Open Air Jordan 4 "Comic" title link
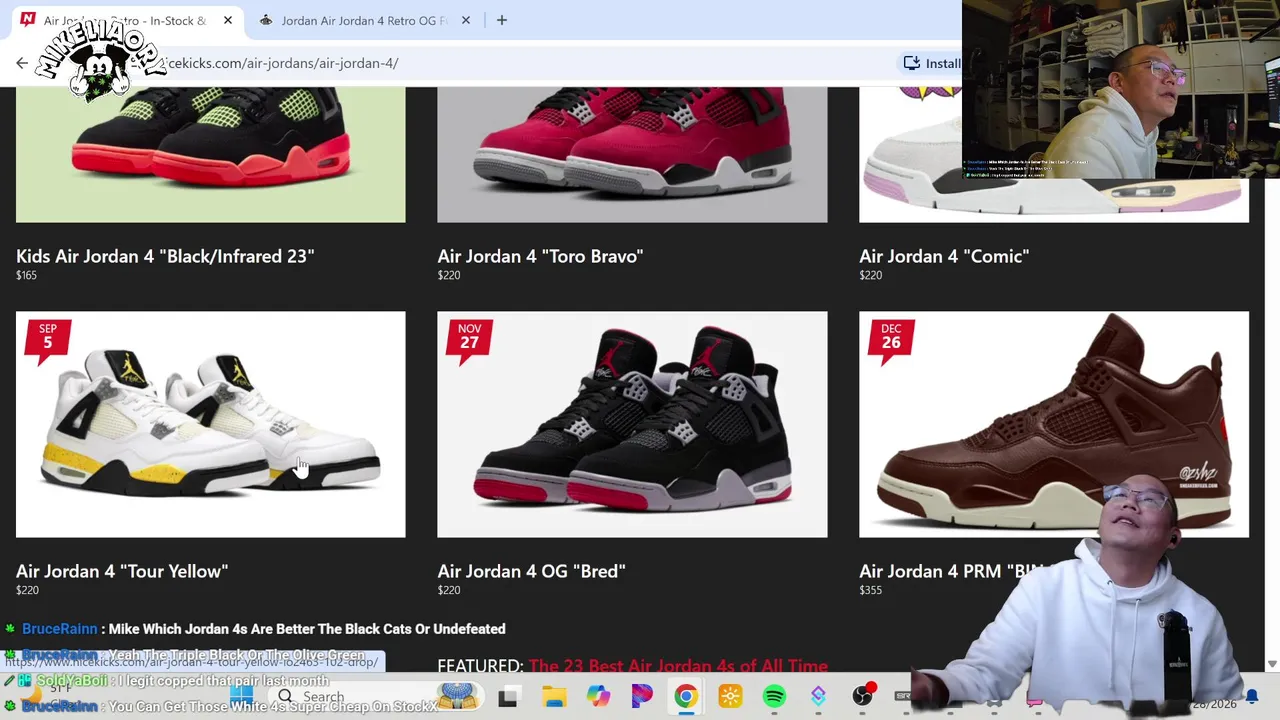Viewport: 1280px width, 720px height. point(944,256)
